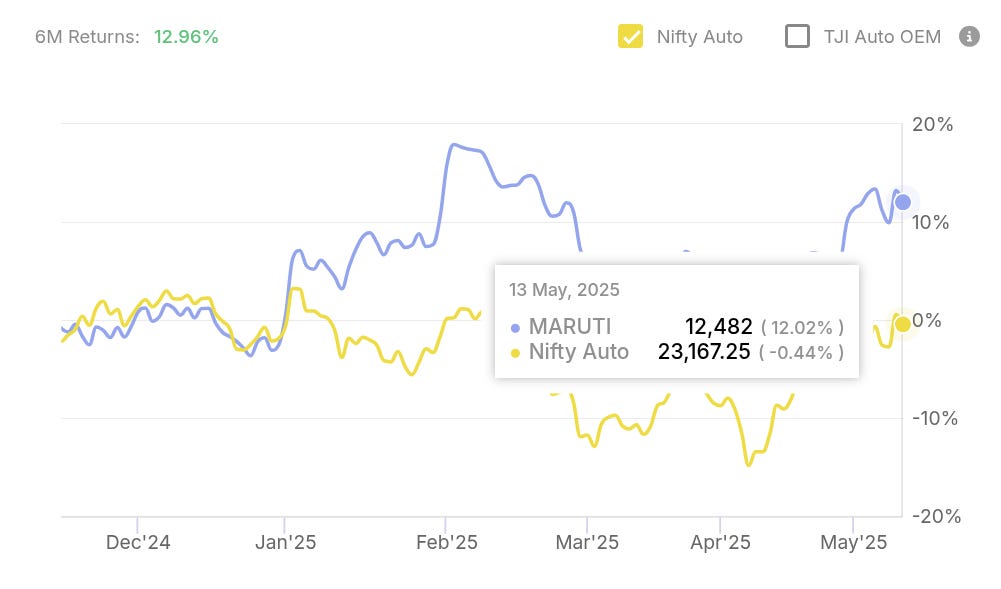Enable the TJI Auto OEM checkbox
Screen dimensions: 1001x589
(x=797, y=37)
